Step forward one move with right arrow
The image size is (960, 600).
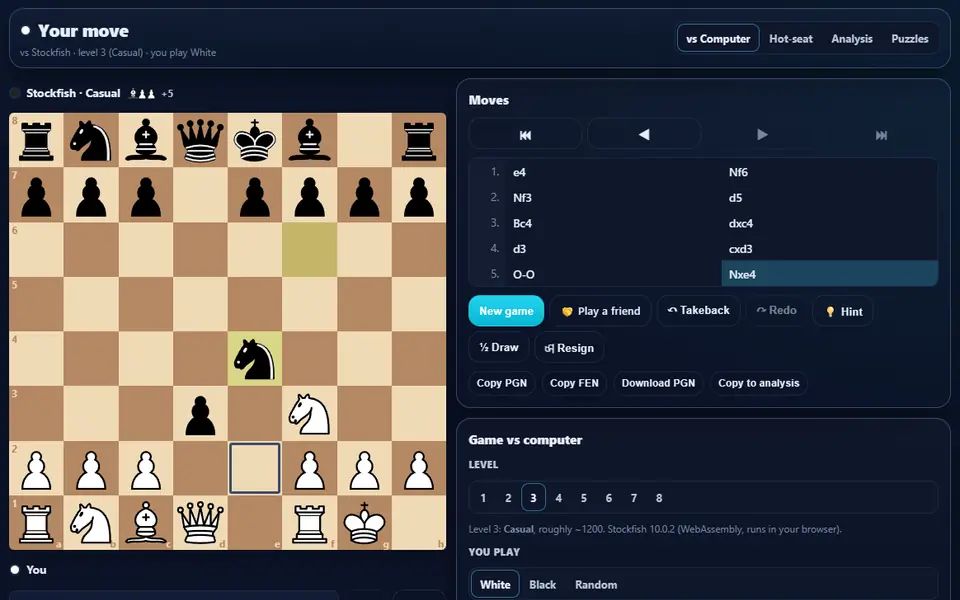[x=762, y=134]
